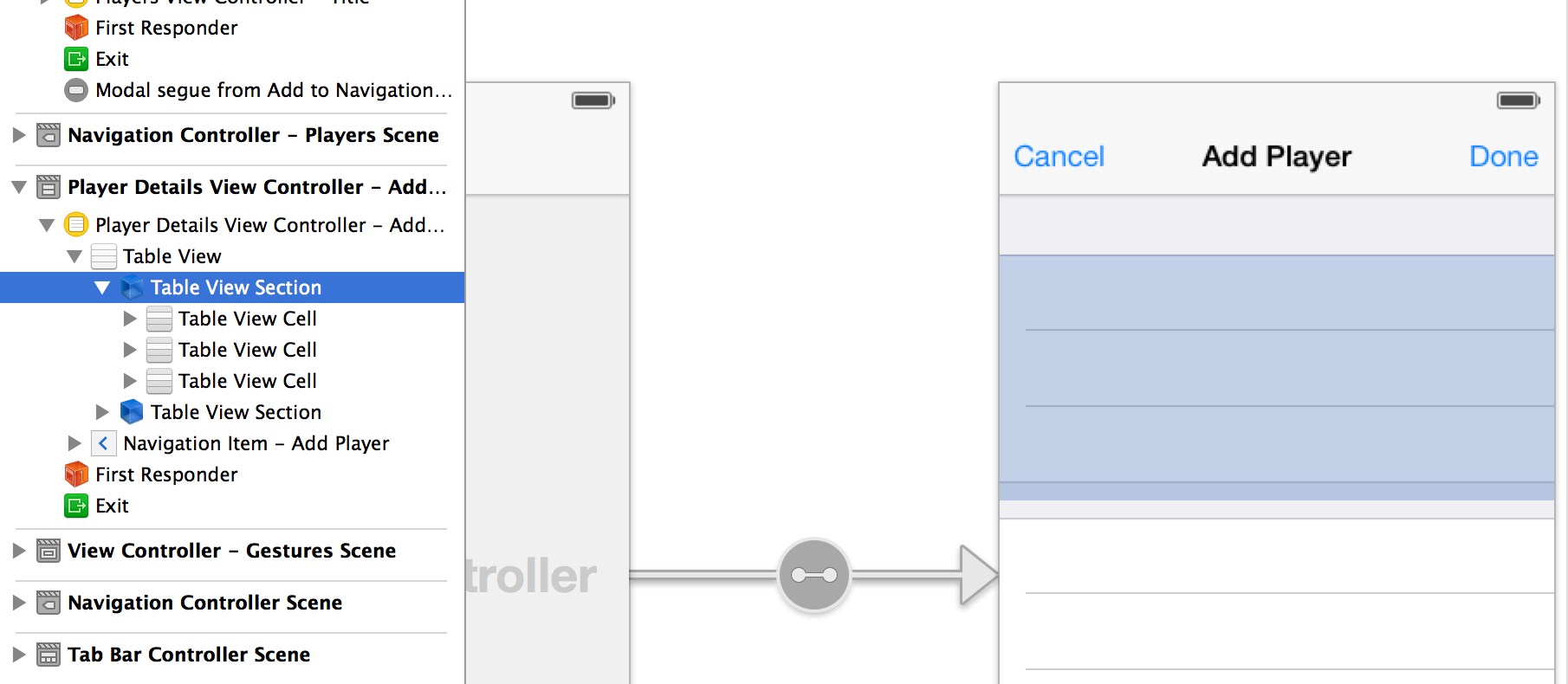
Task: Select the Navigation Item back-chevron icon
Action: [x=103, y=443]
